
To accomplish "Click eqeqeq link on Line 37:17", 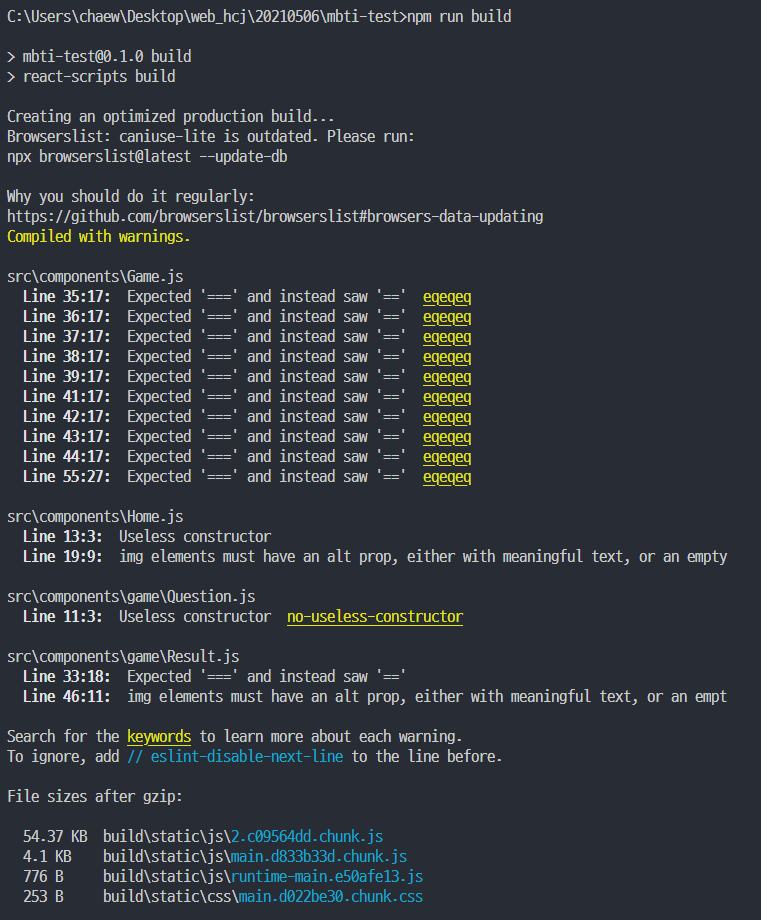I will click(x=447, y=337).
